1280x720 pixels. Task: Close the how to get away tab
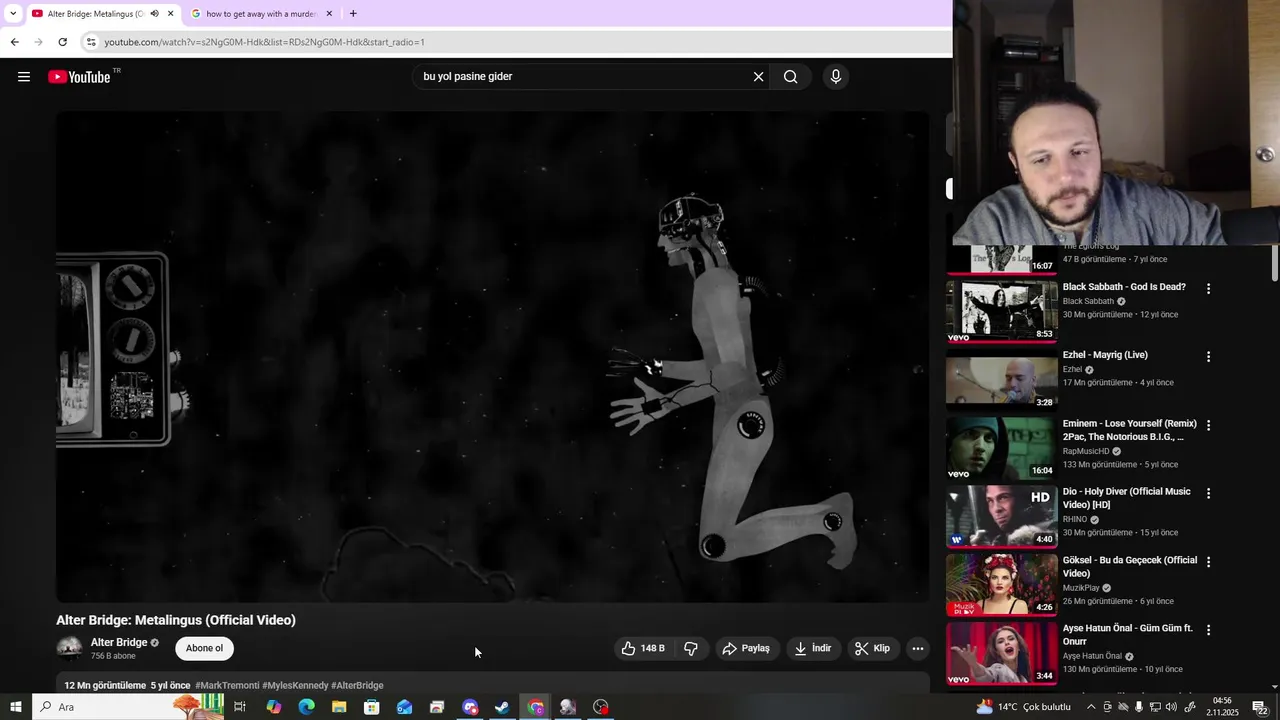point(329,14)
